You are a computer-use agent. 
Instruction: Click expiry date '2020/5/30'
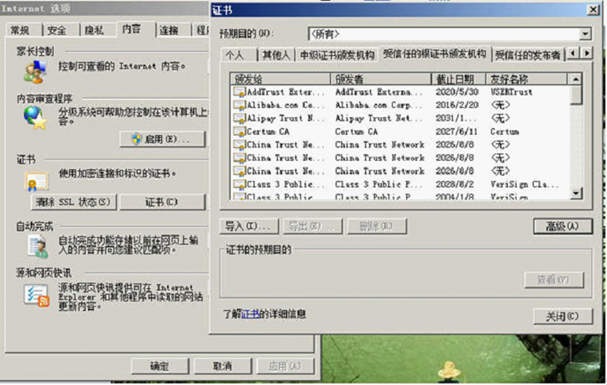point(457,92)
